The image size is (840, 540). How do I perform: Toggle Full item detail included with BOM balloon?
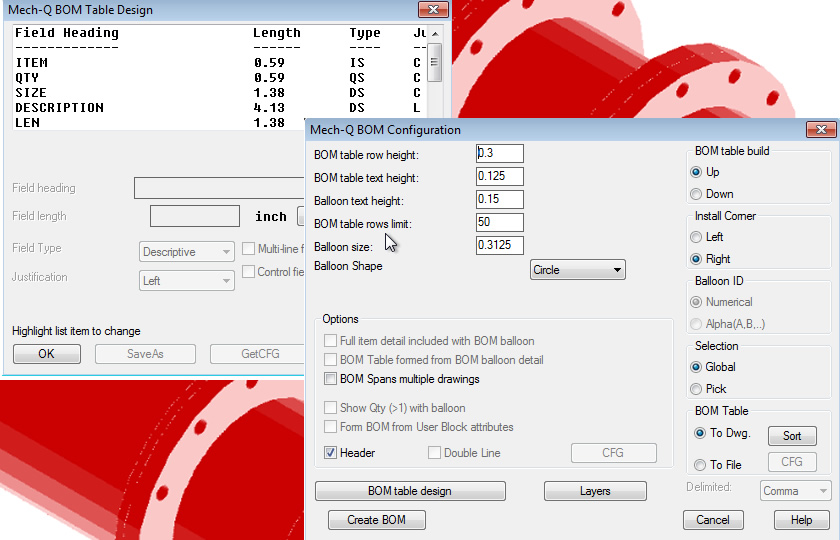click(x=331, y=341)
